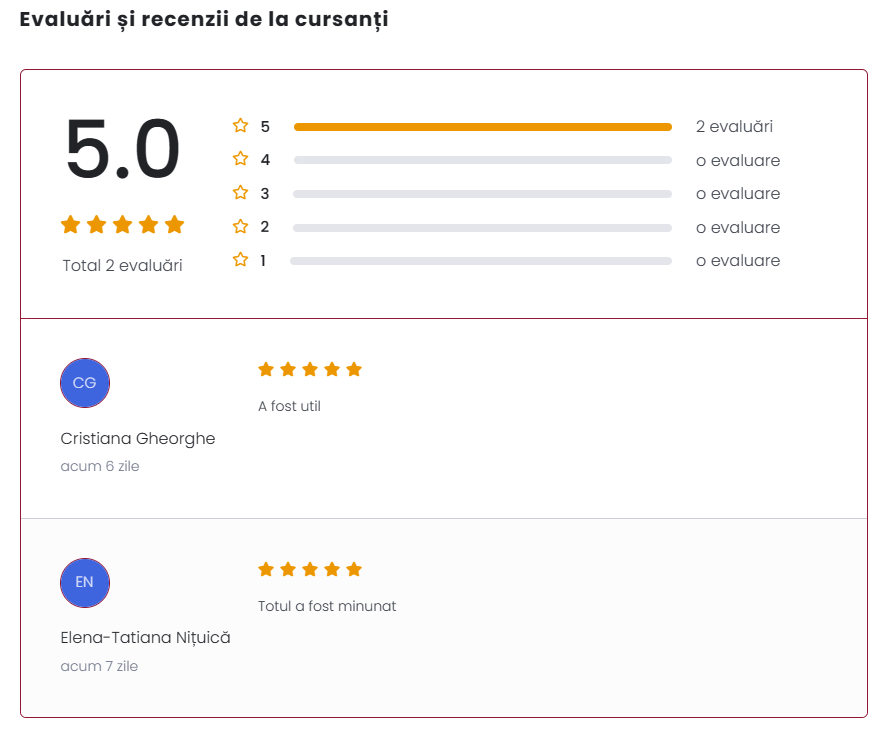Click the orange 5-star rating bar

point(482,127)
